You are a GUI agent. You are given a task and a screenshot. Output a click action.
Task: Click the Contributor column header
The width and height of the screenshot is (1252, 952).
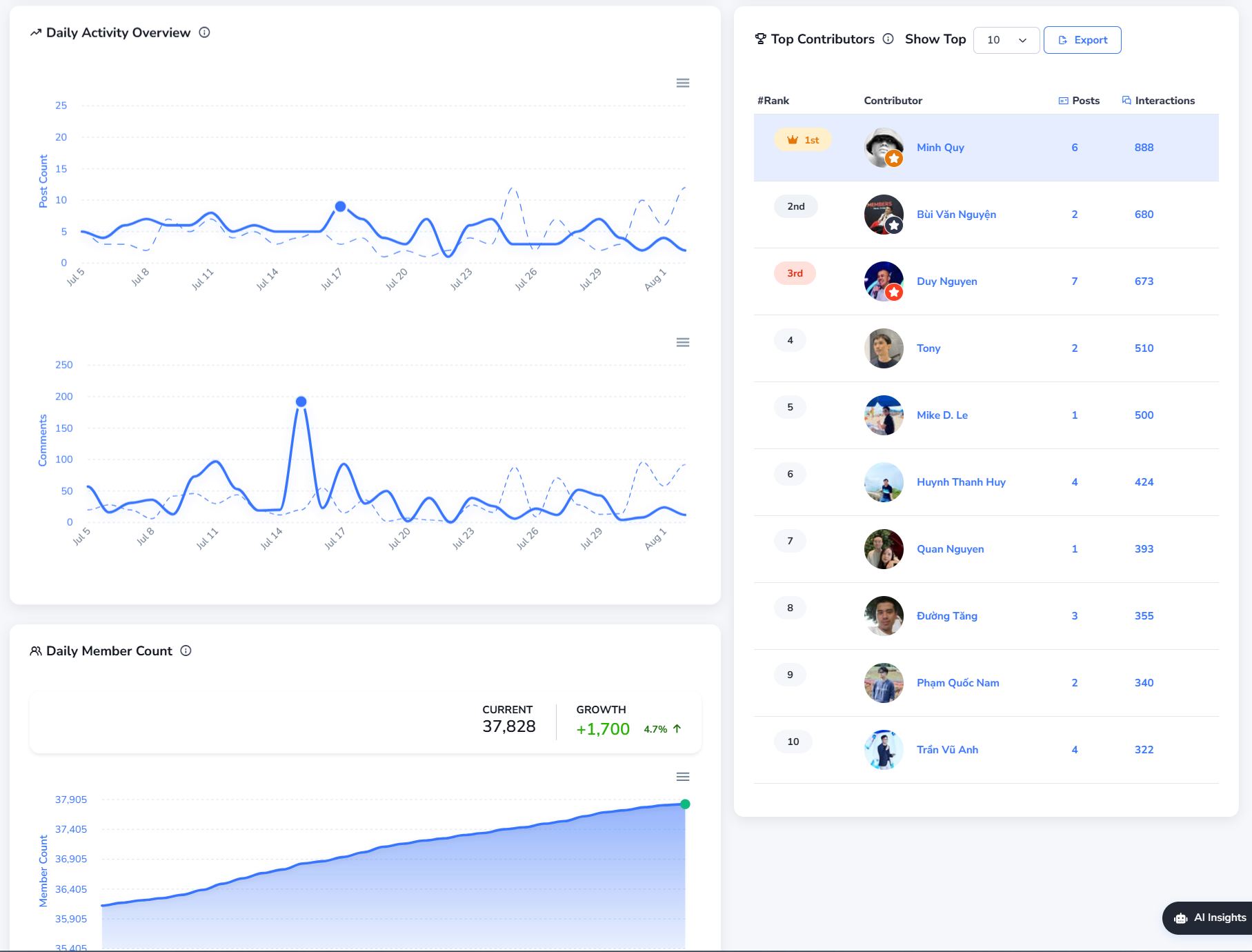[893, 101]
